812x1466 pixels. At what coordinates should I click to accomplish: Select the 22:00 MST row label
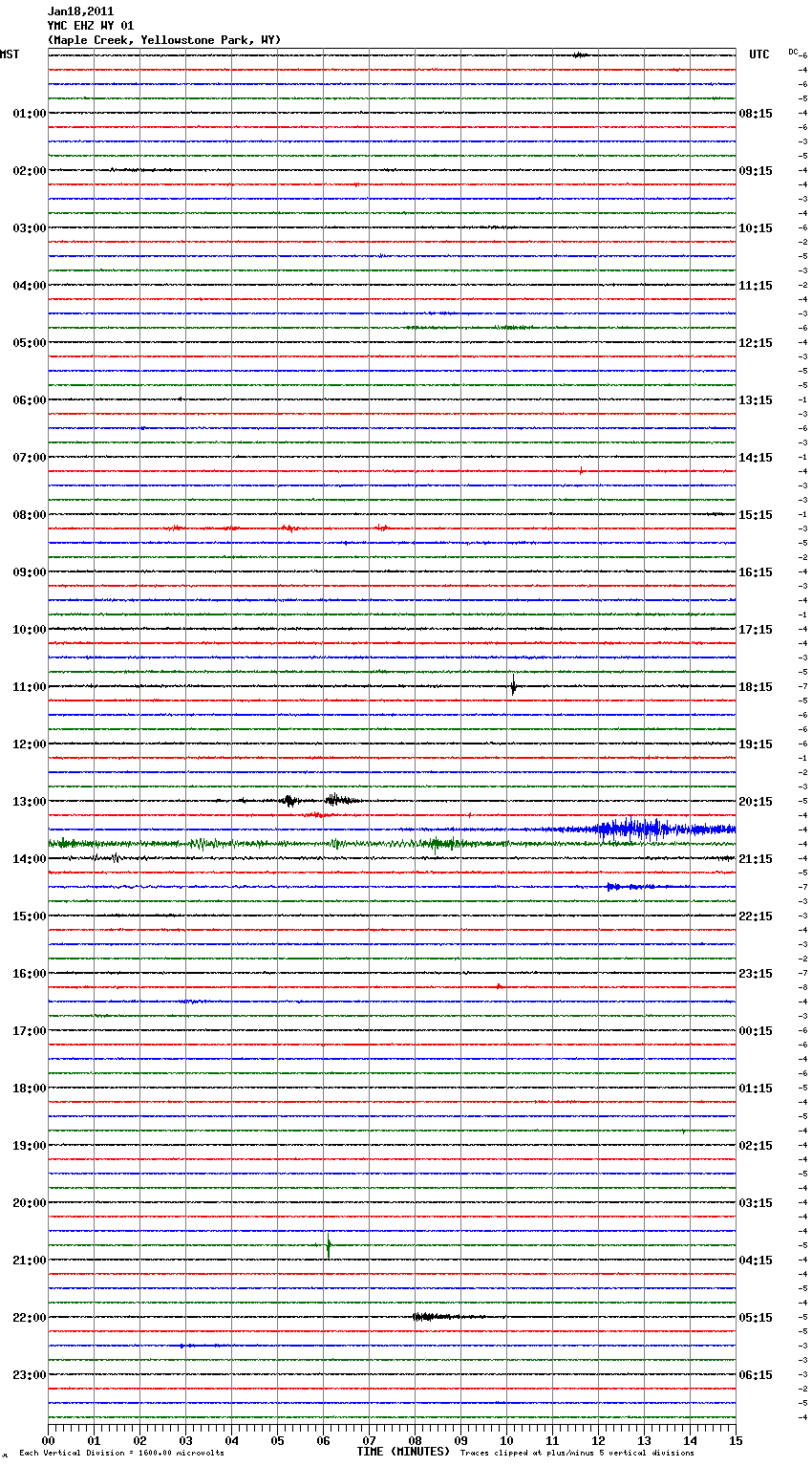coord(30,1318)
